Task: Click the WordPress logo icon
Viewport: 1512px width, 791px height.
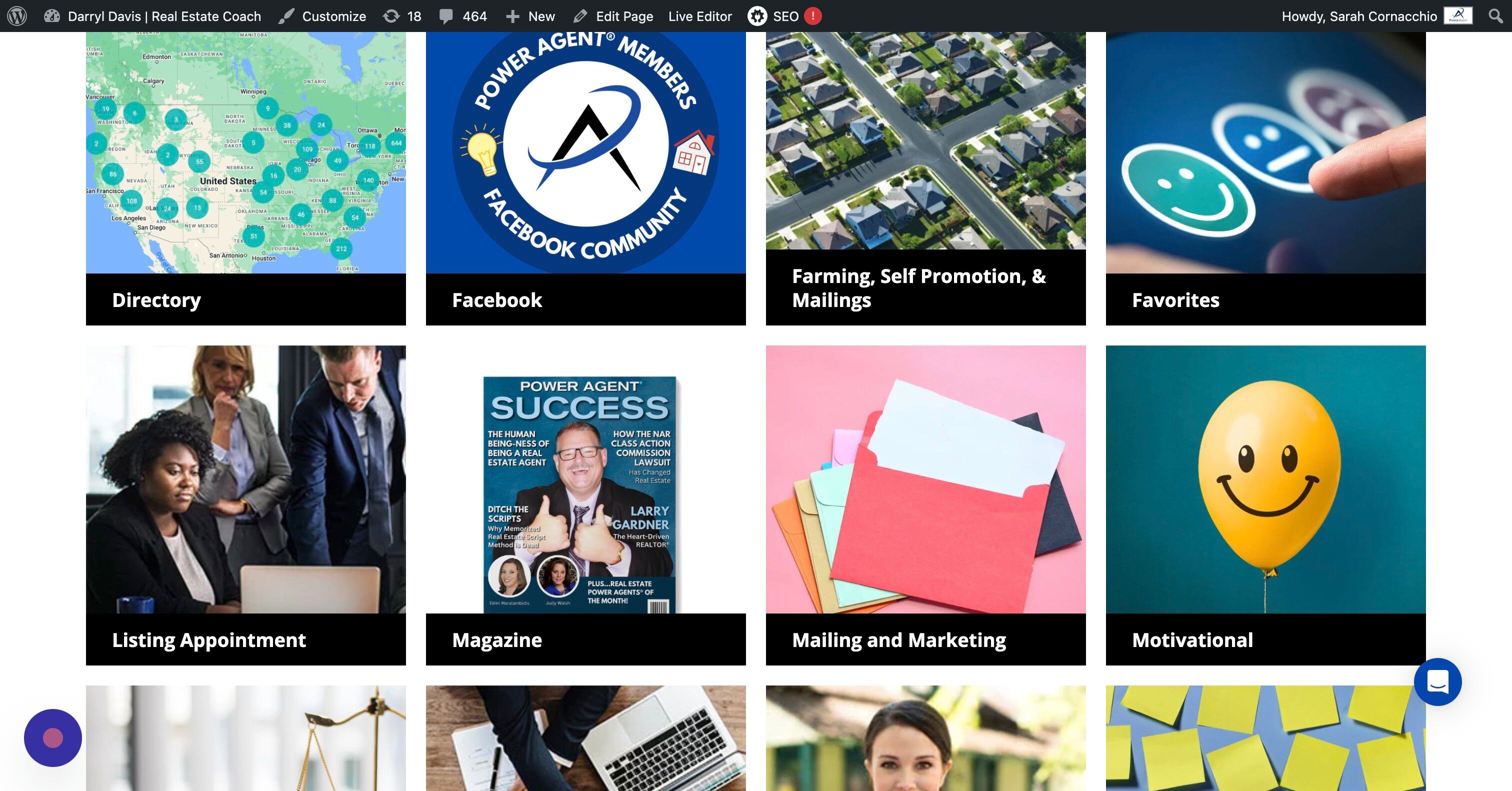Action: (x=17, y=16)
